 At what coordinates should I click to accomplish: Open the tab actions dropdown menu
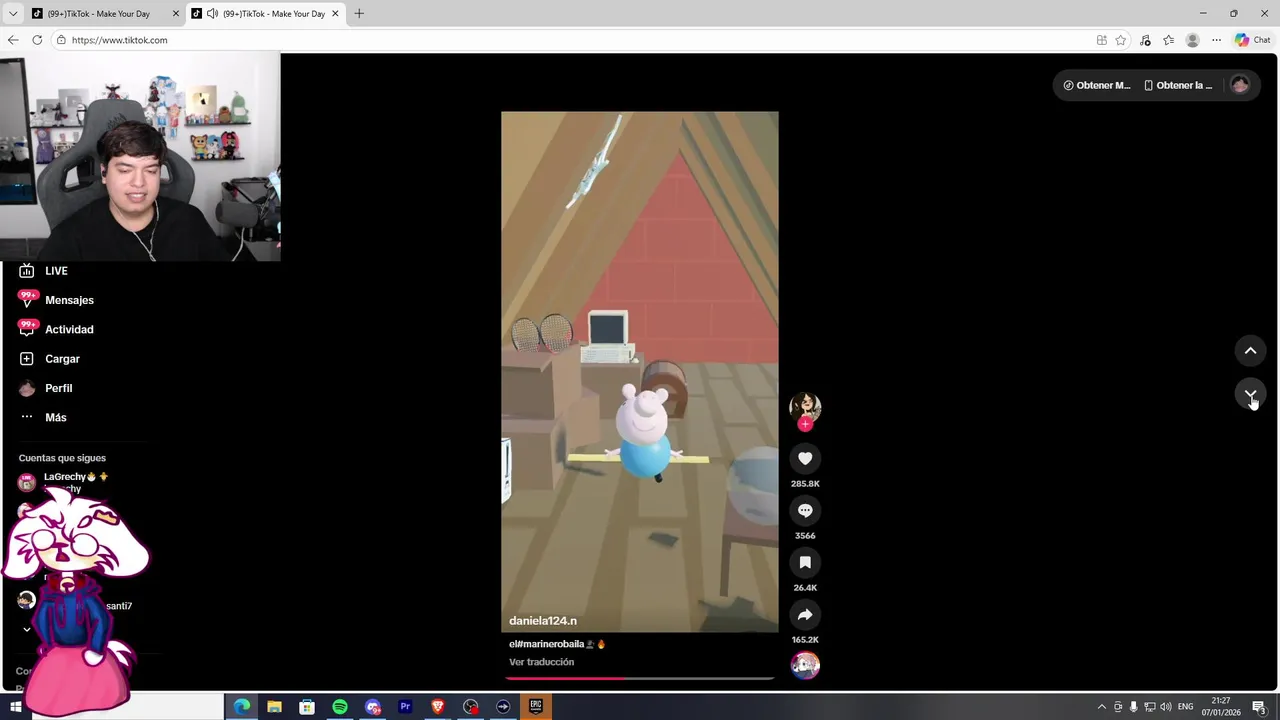13,14
